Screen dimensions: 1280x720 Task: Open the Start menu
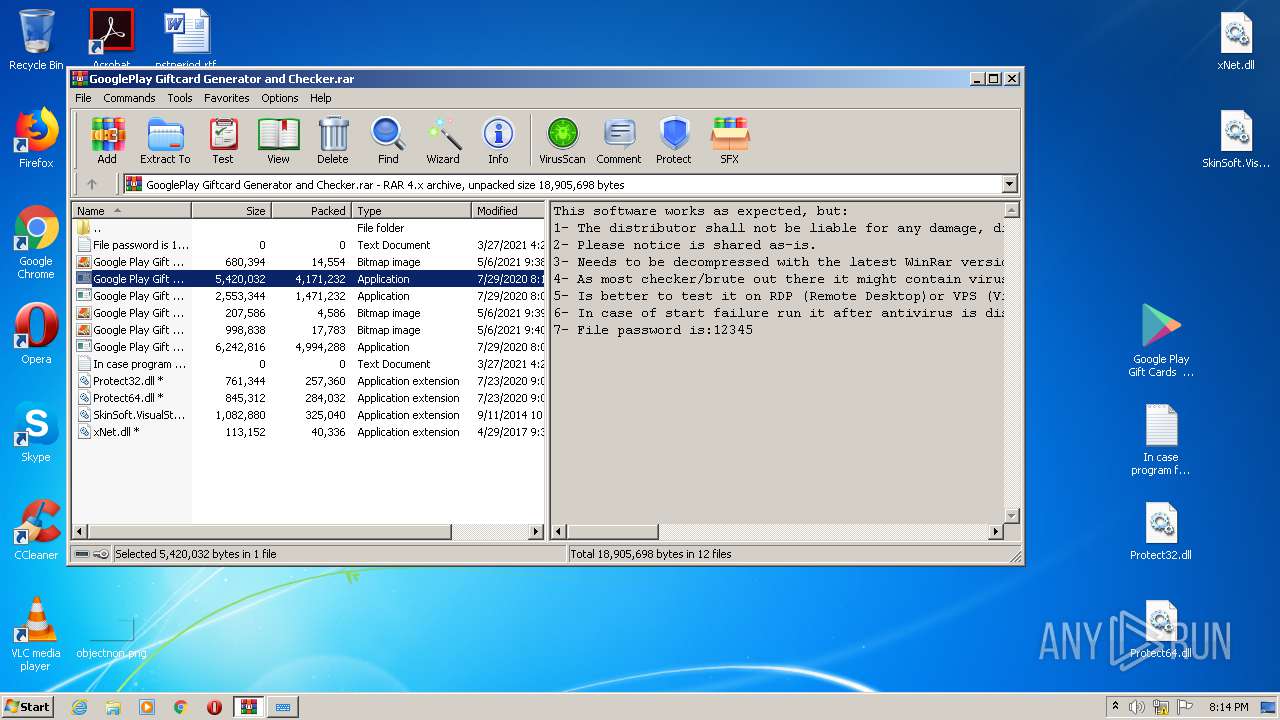click(x=27, y=707)
